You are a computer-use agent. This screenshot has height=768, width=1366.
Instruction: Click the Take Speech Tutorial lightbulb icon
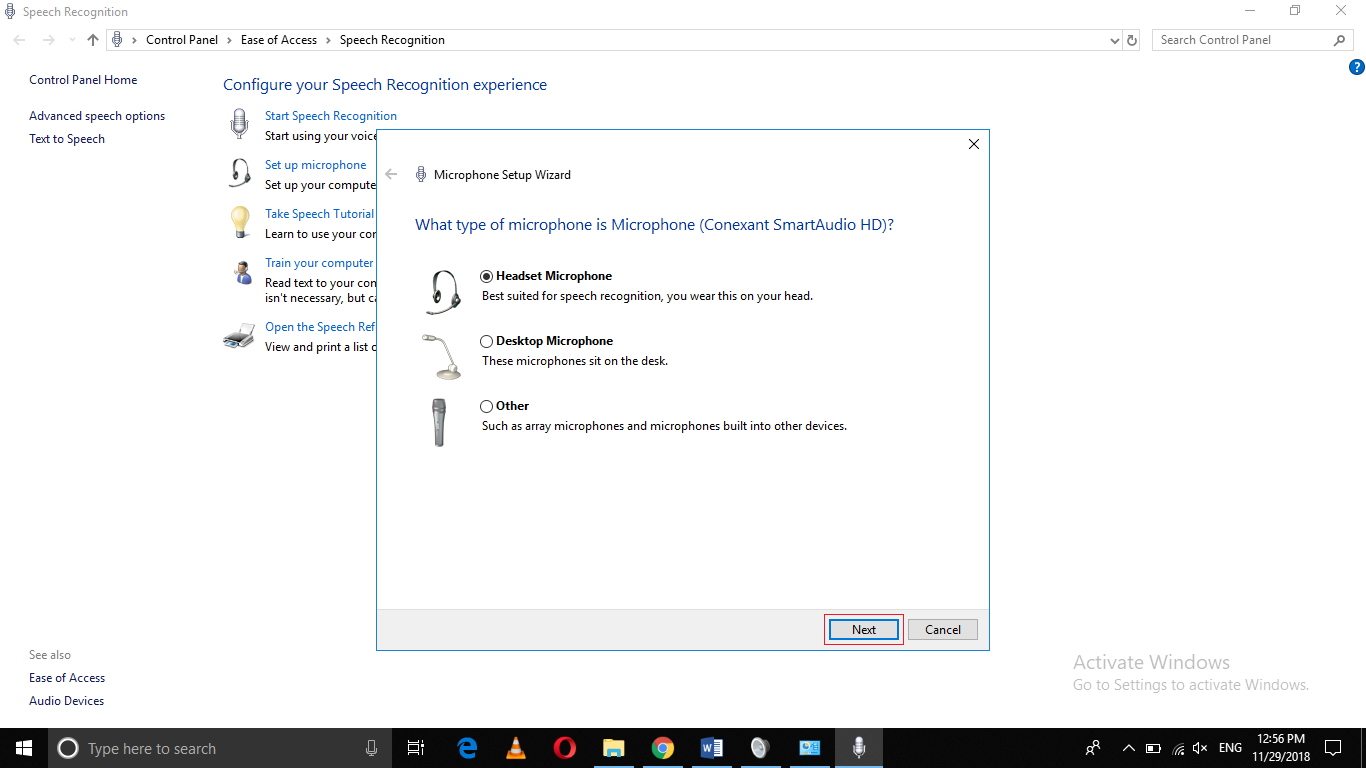click(238, 222)
